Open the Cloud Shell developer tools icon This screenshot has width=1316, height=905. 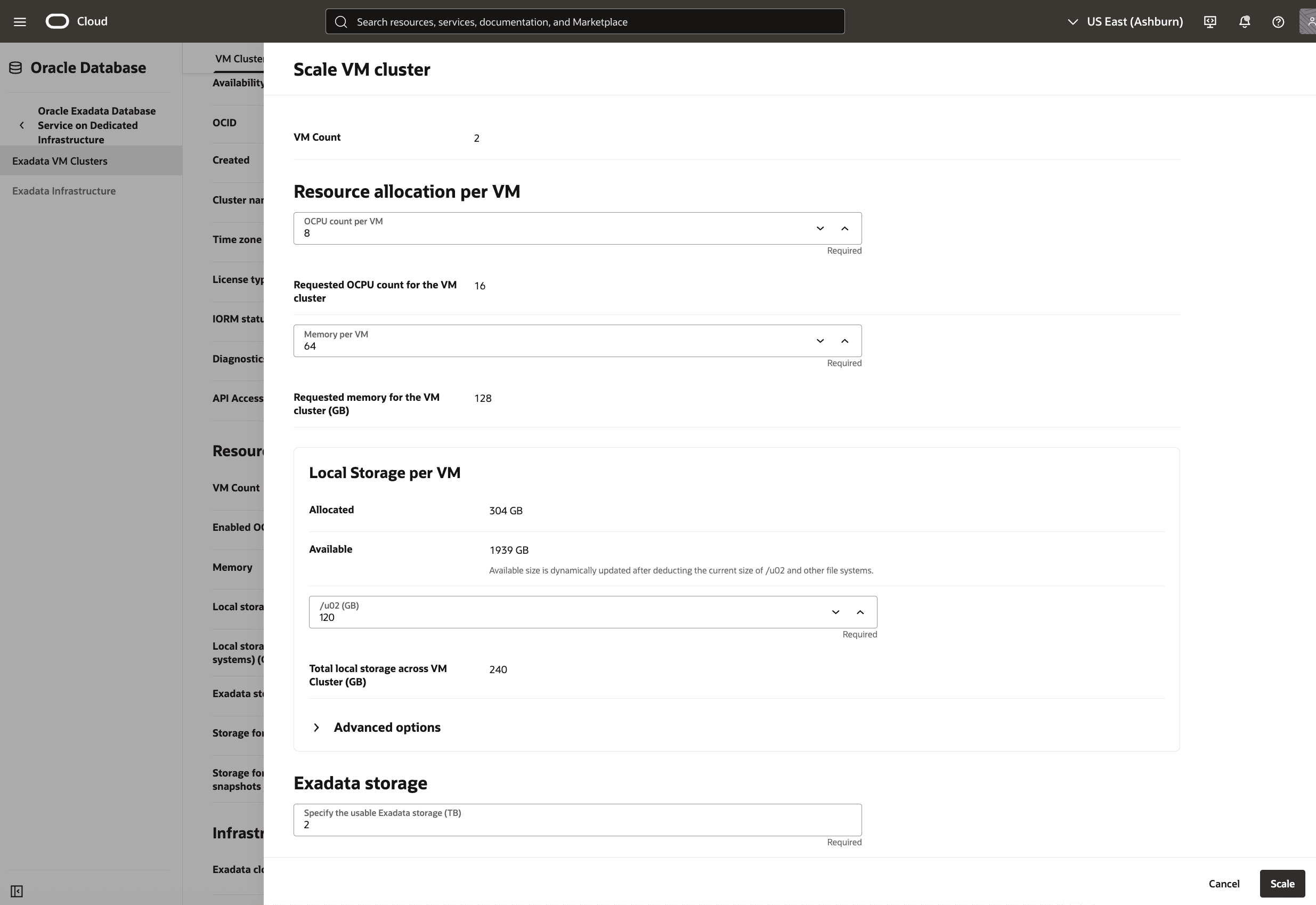coord(1209,21)
